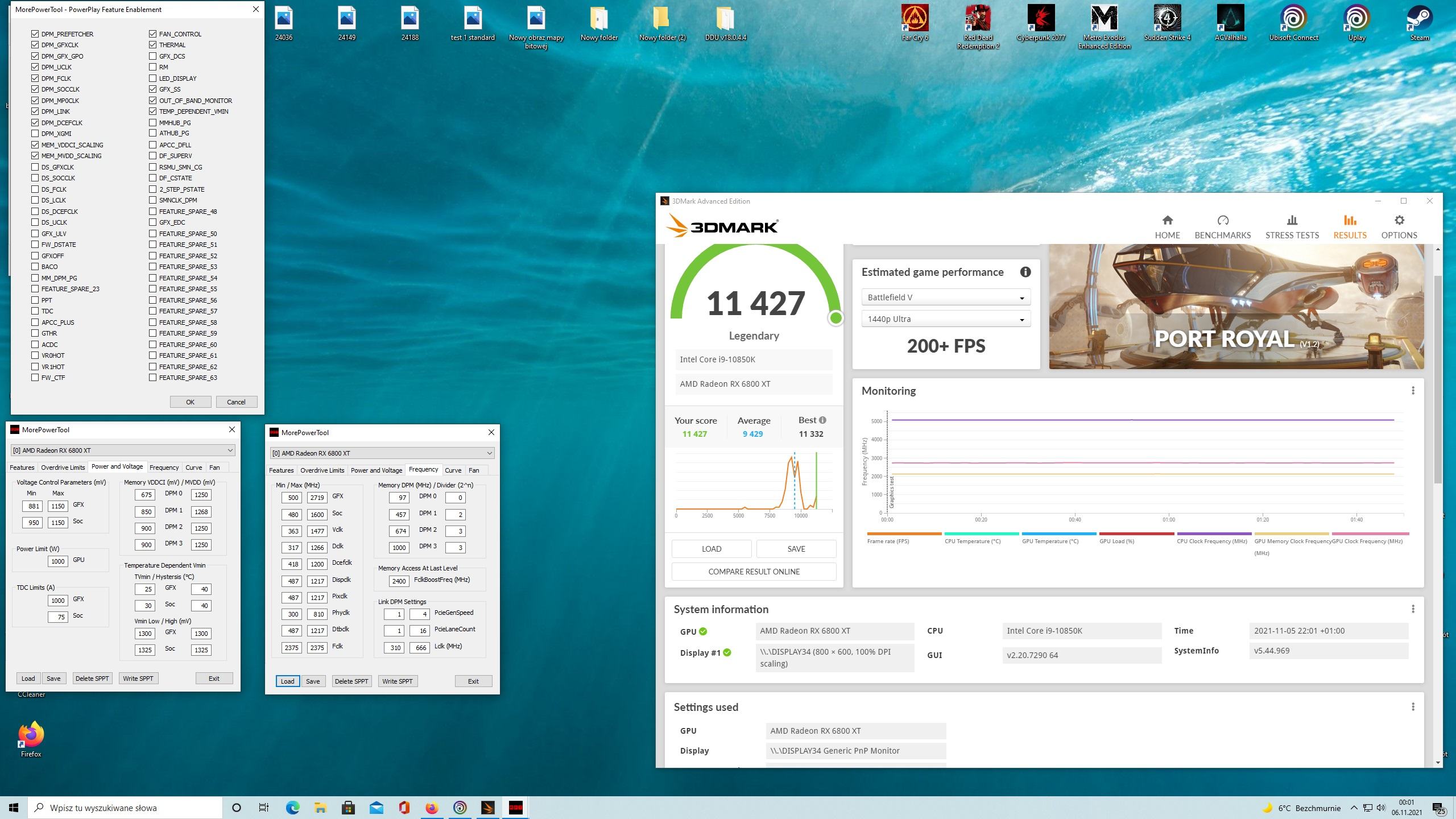Viewport: 1456px width, 819px height.
Task: Cancel the PowerPlay Feature Enablement dialog
Action: [x=236, y=402]
